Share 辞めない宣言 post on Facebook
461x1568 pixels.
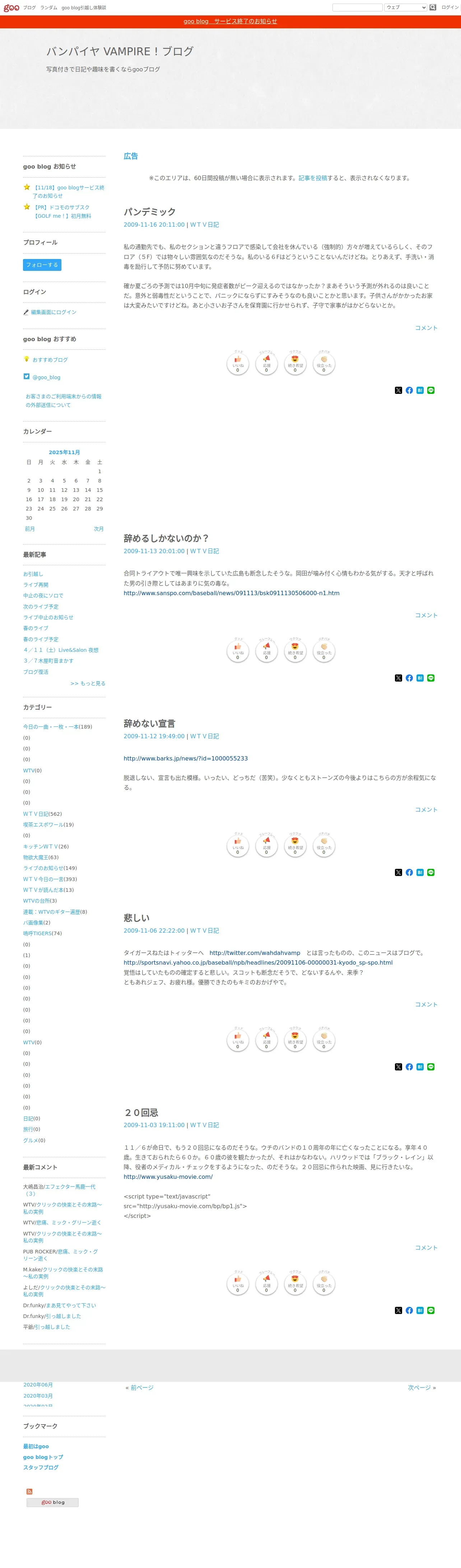click(x=409, y=872)
